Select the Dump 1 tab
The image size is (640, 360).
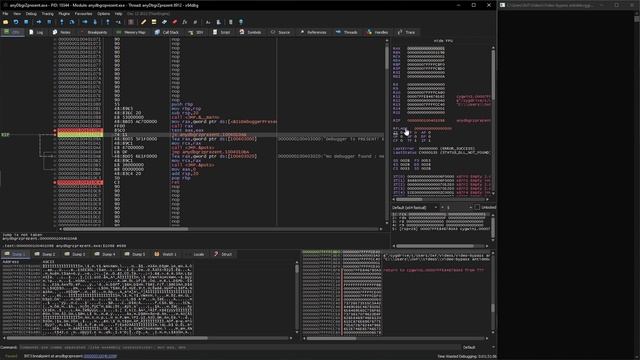click(15, 254)
